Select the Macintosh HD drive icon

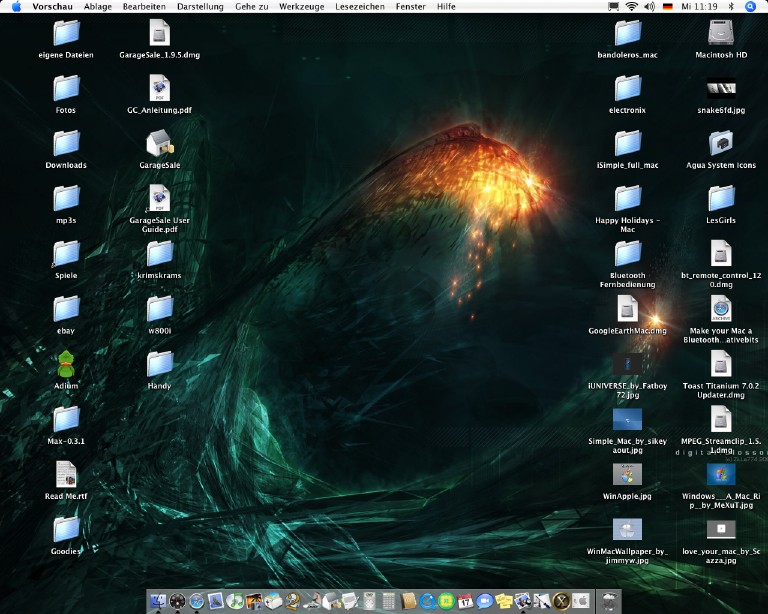point(720,33)
